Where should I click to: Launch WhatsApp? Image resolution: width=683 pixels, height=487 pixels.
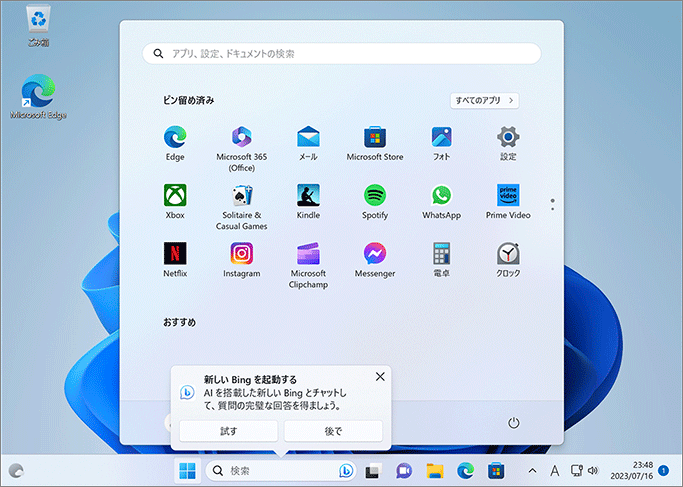point(442,202)
